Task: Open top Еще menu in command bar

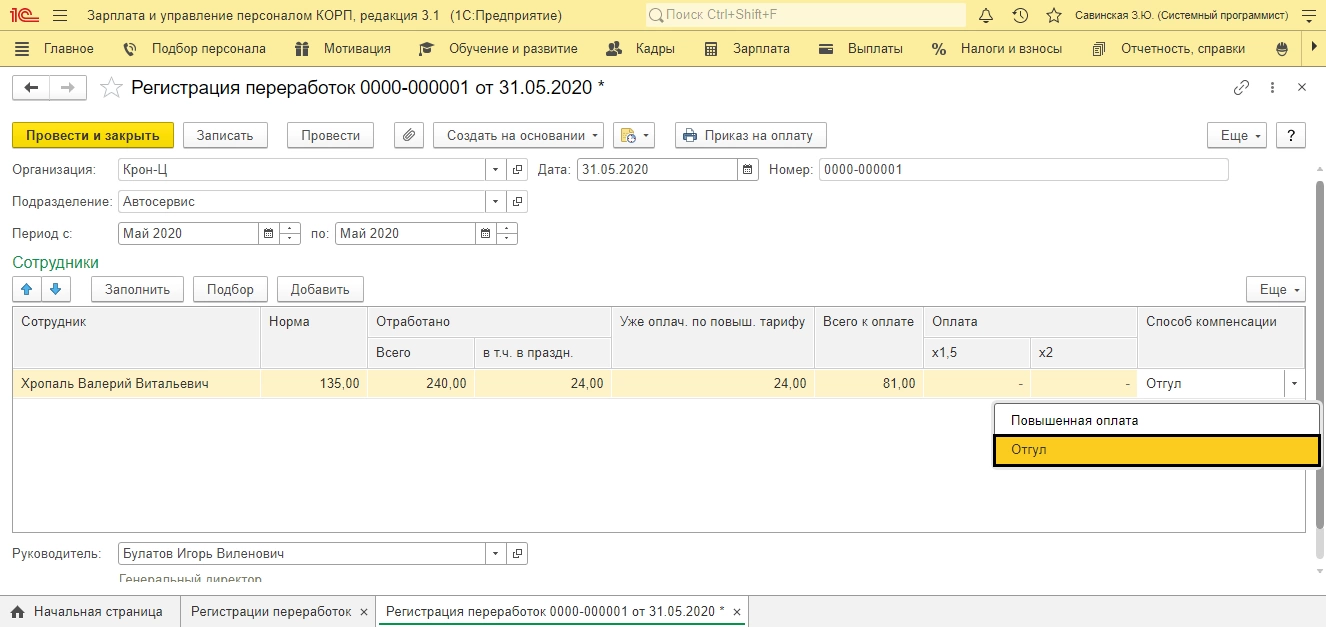Action: click(x=1238, y=135)
